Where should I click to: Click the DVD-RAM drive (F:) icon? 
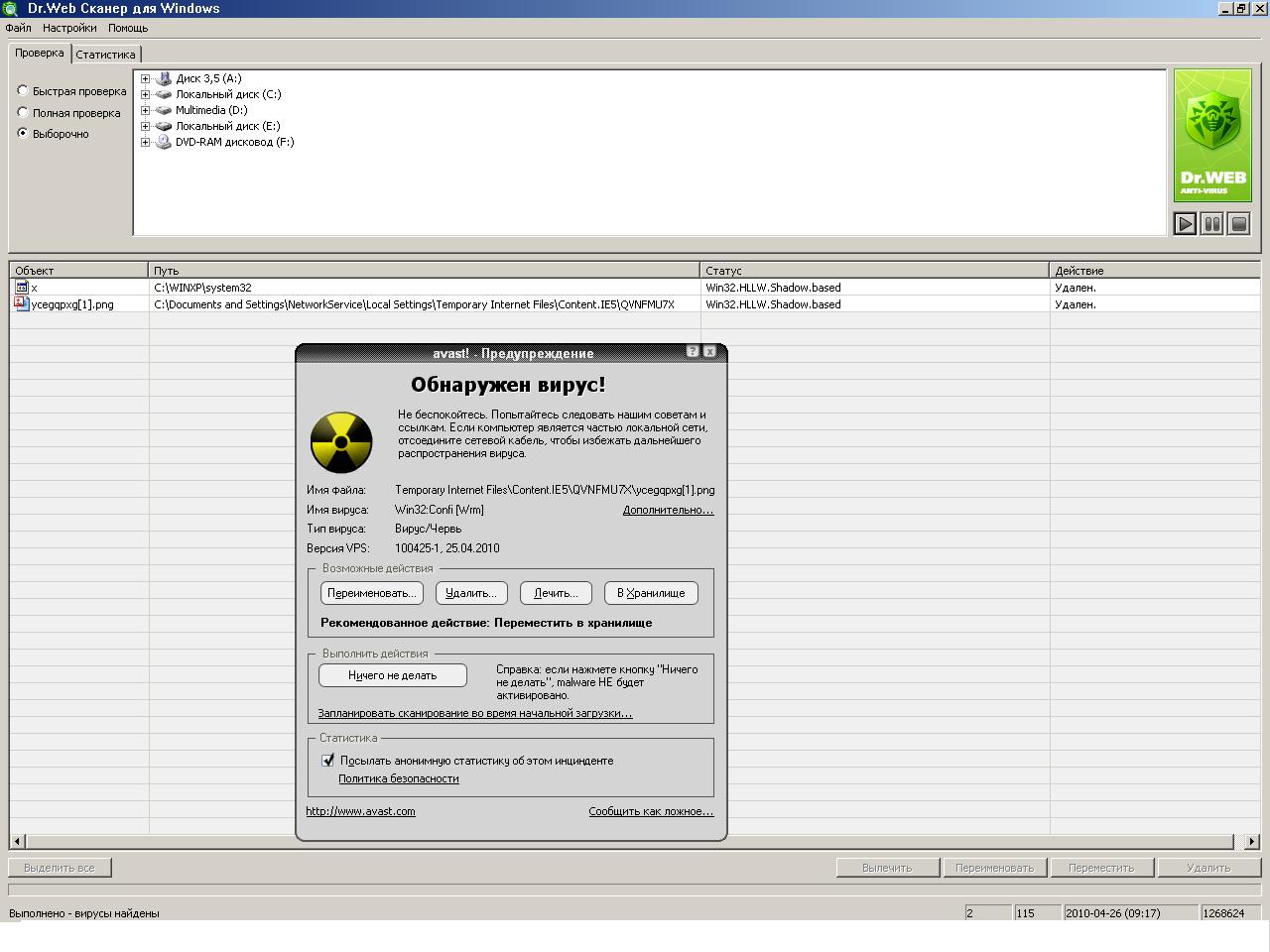[x=164, y=142]
